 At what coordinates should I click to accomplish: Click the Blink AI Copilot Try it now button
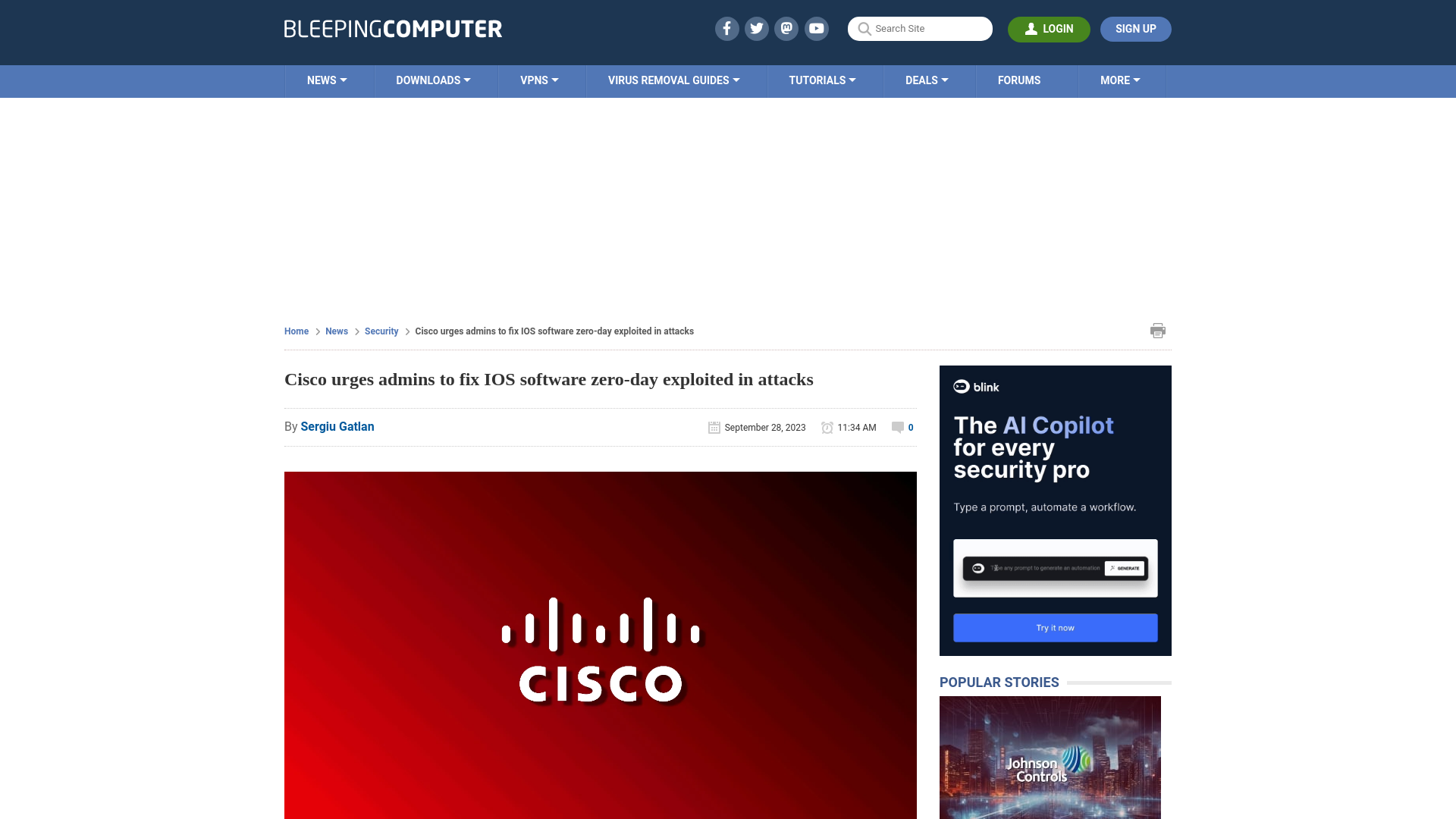tap(1055, 627)
